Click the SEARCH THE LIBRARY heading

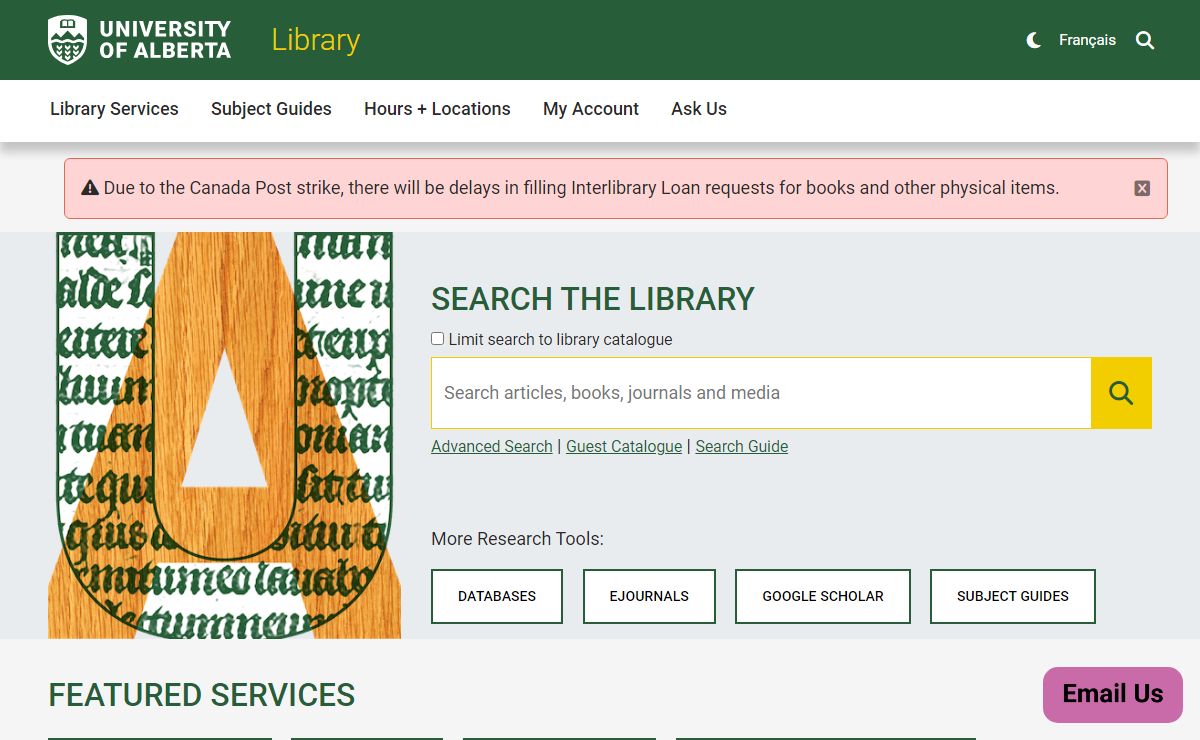point(593,299)
